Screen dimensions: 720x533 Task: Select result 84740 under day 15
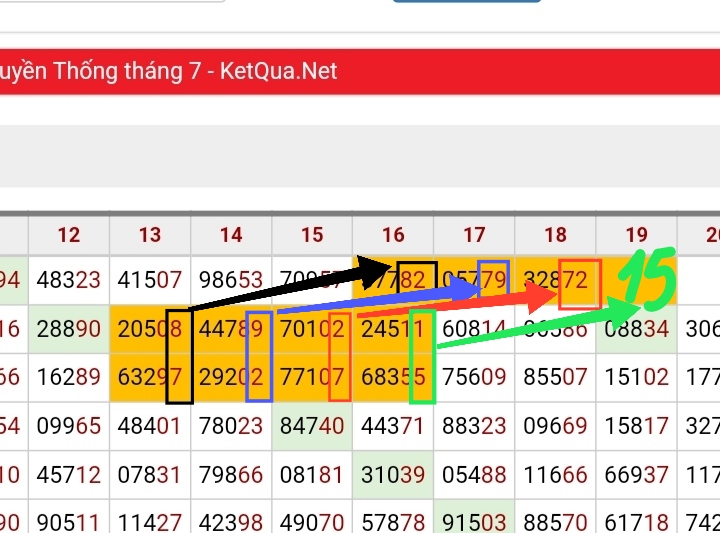click(x=312, y=426)
